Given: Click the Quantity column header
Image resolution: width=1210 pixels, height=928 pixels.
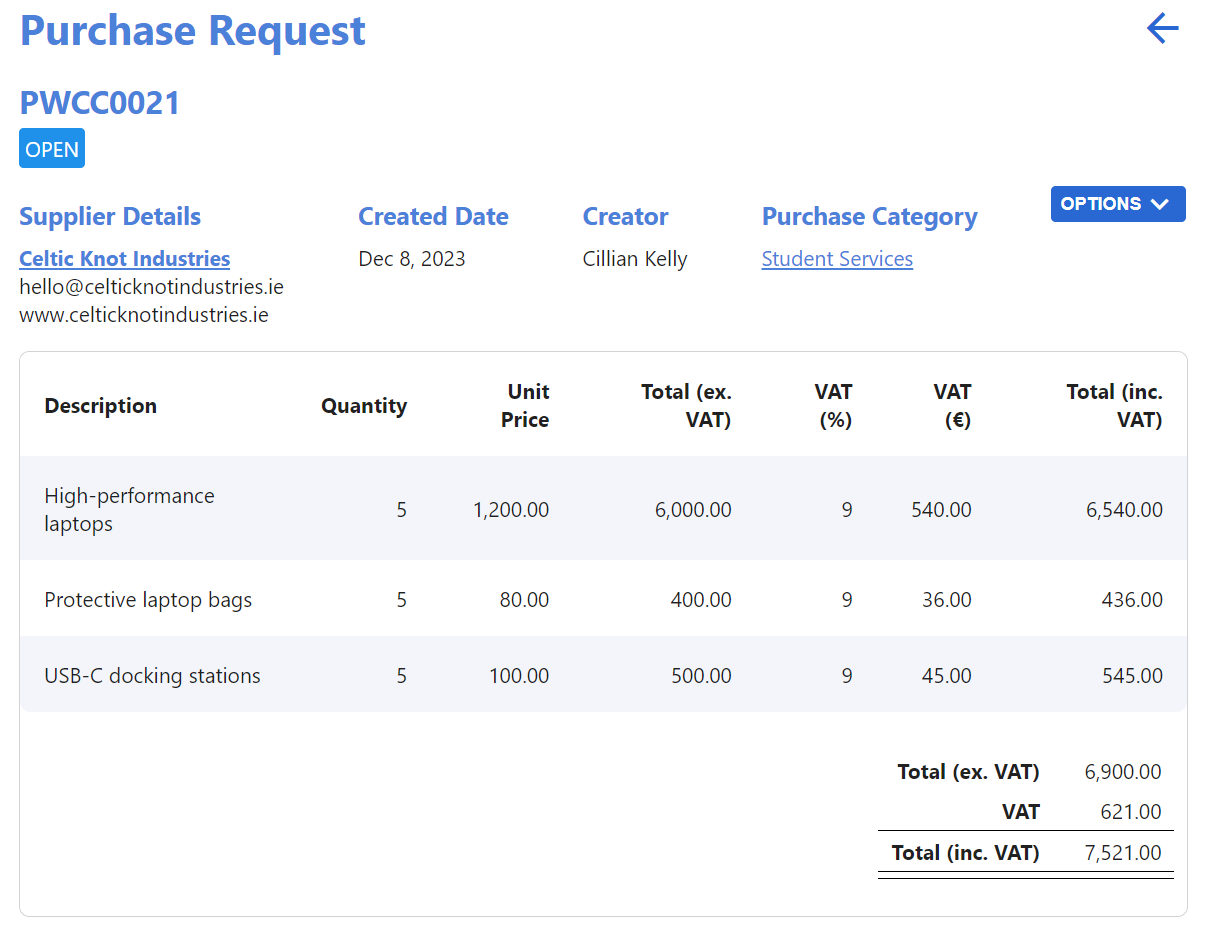Looking at the screenshot, I should (363, 406).
